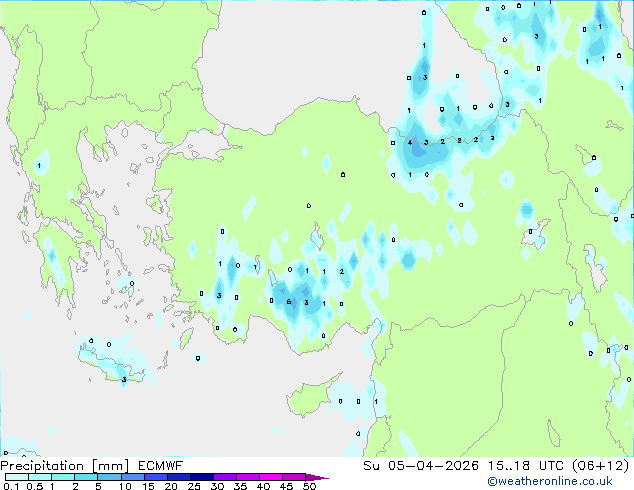Click the legend label '50'
This screenshot has height=490, width=634.
pyautogui.click(x=310, y=486)
